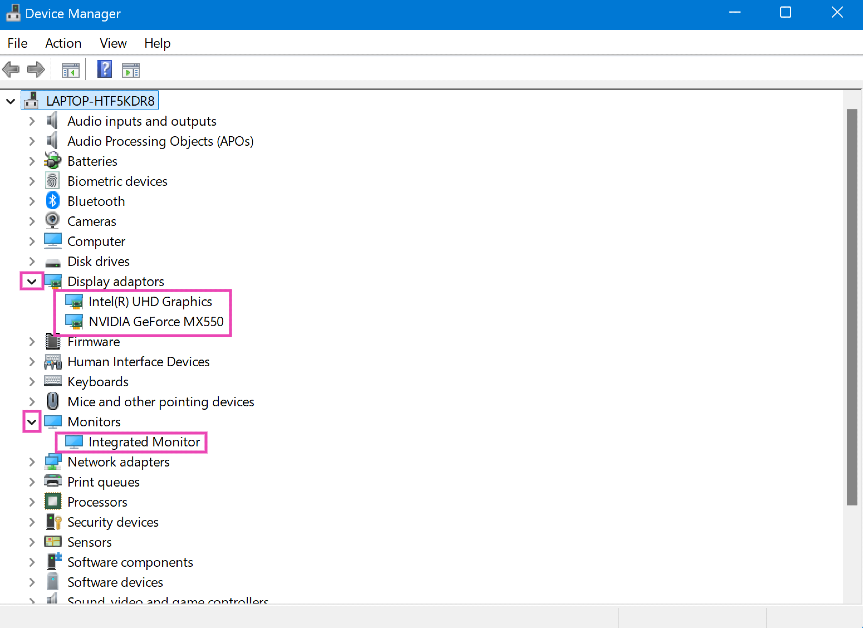The height and width of the screenshot is (628, 863).
Task: Click the Batteries category icon
Action: pos(53,161)
